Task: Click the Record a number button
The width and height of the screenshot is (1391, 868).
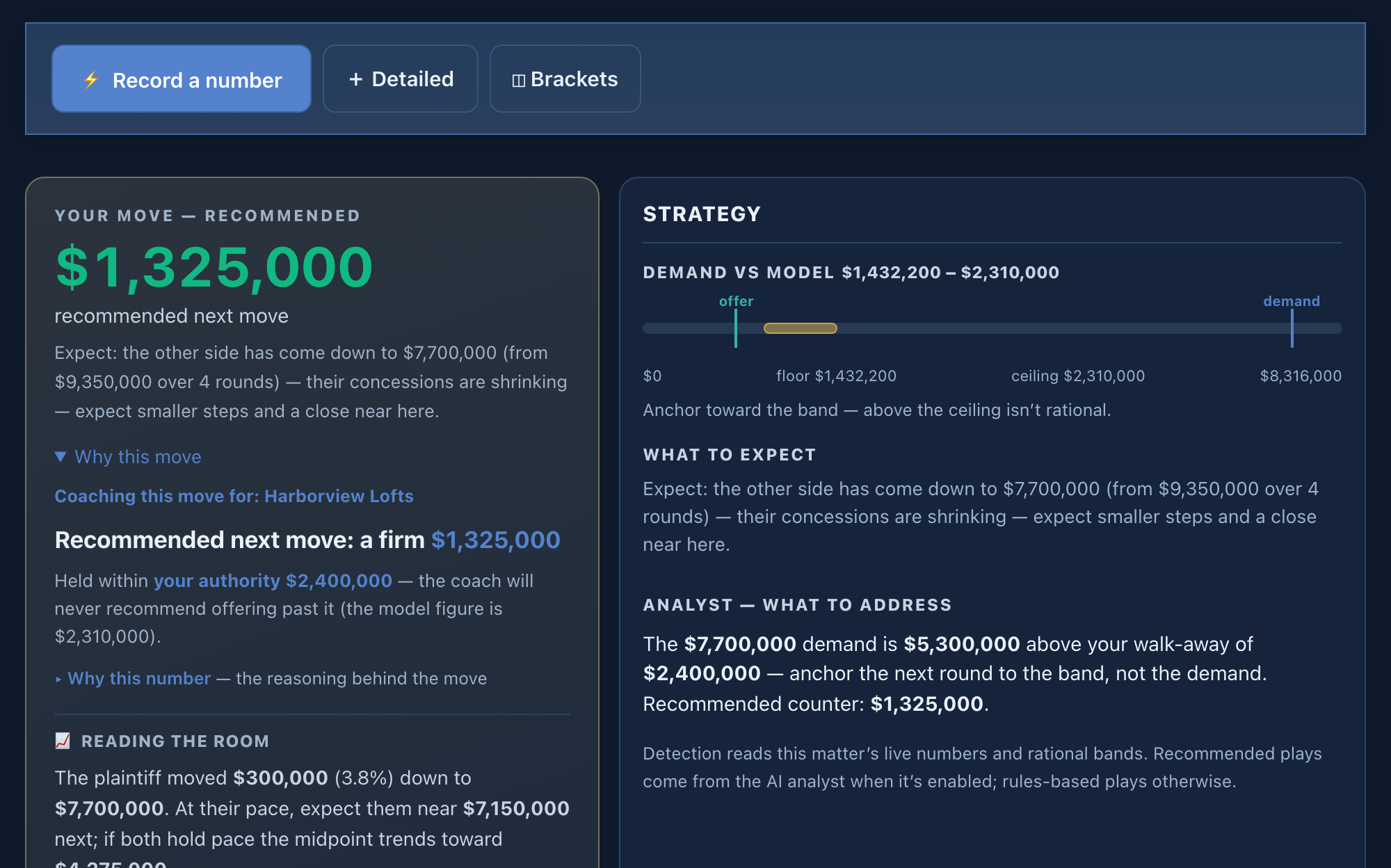Action: click(182, 79)
